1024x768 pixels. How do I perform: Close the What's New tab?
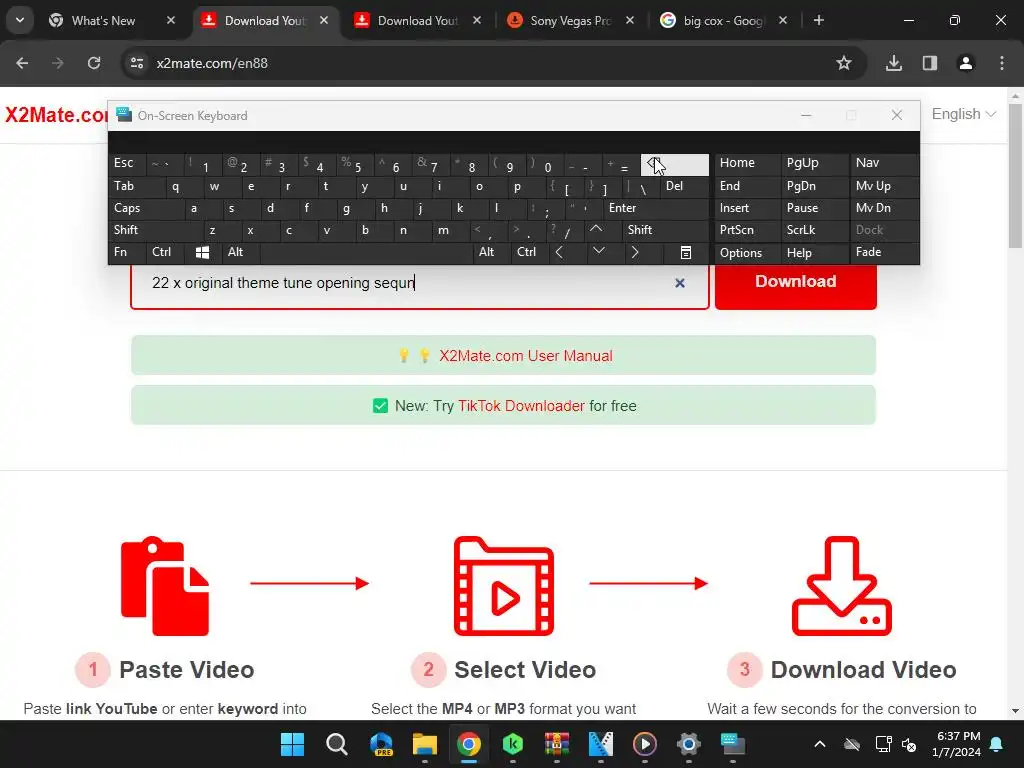[x=170, y=21]
